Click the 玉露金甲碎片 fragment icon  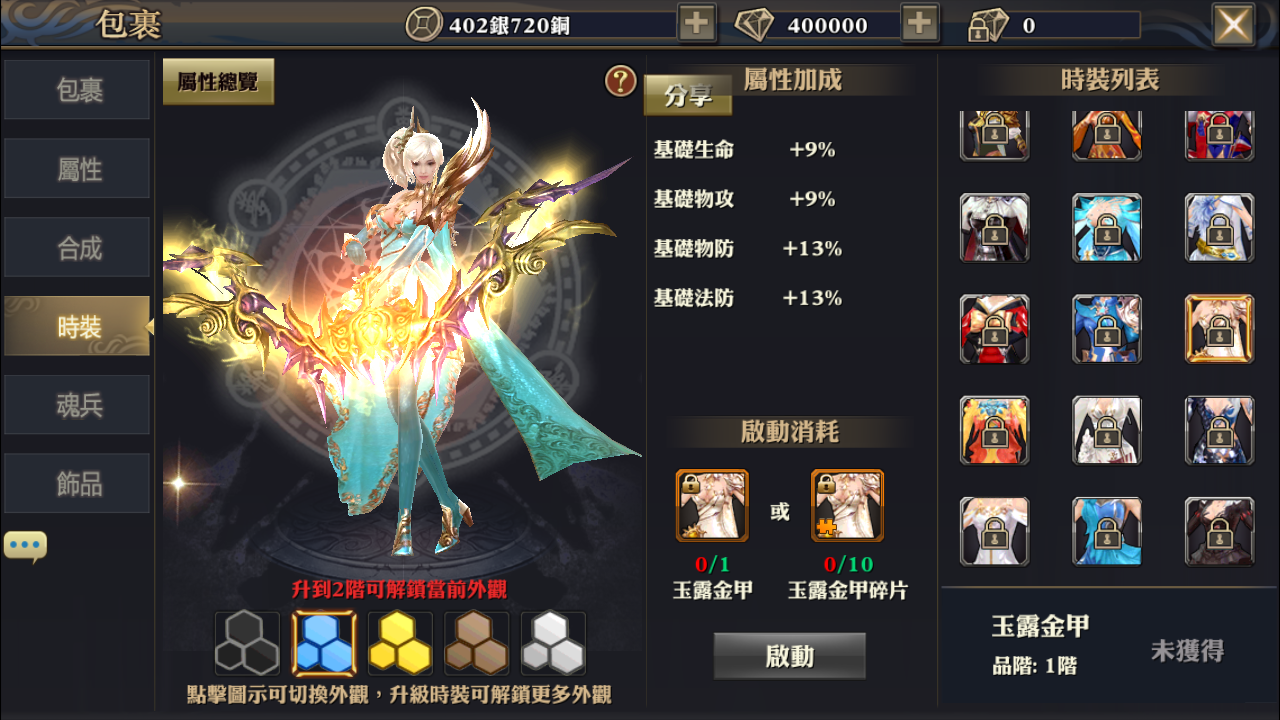point(847,506)
